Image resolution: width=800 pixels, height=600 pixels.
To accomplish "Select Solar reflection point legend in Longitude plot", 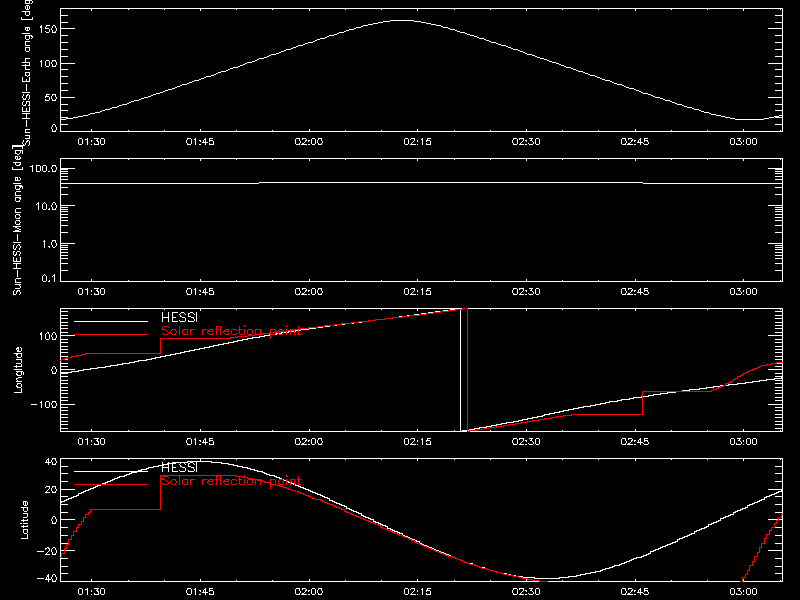I will pyautogui.click(x=231, y=331).
